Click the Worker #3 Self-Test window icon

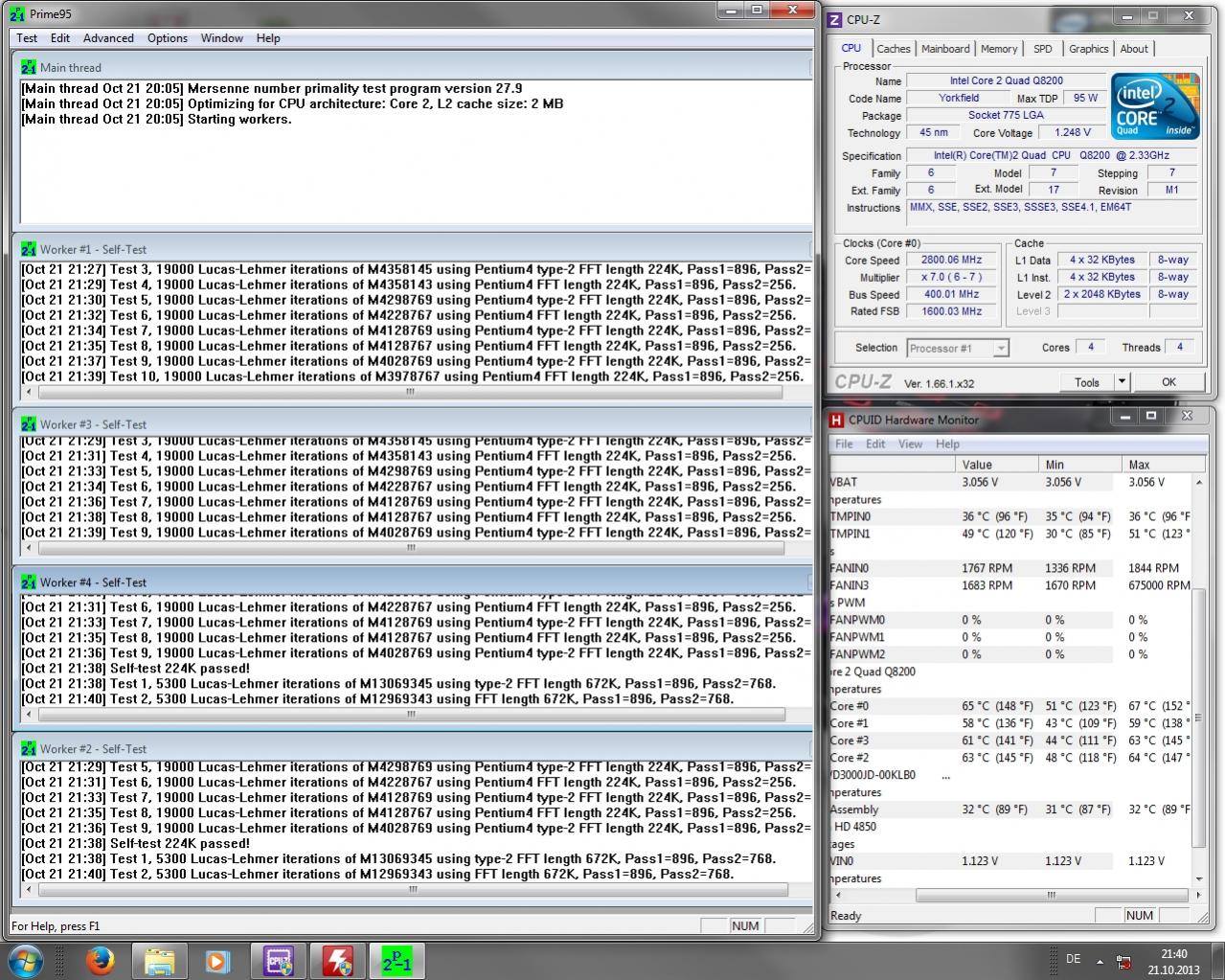(28, 424)
